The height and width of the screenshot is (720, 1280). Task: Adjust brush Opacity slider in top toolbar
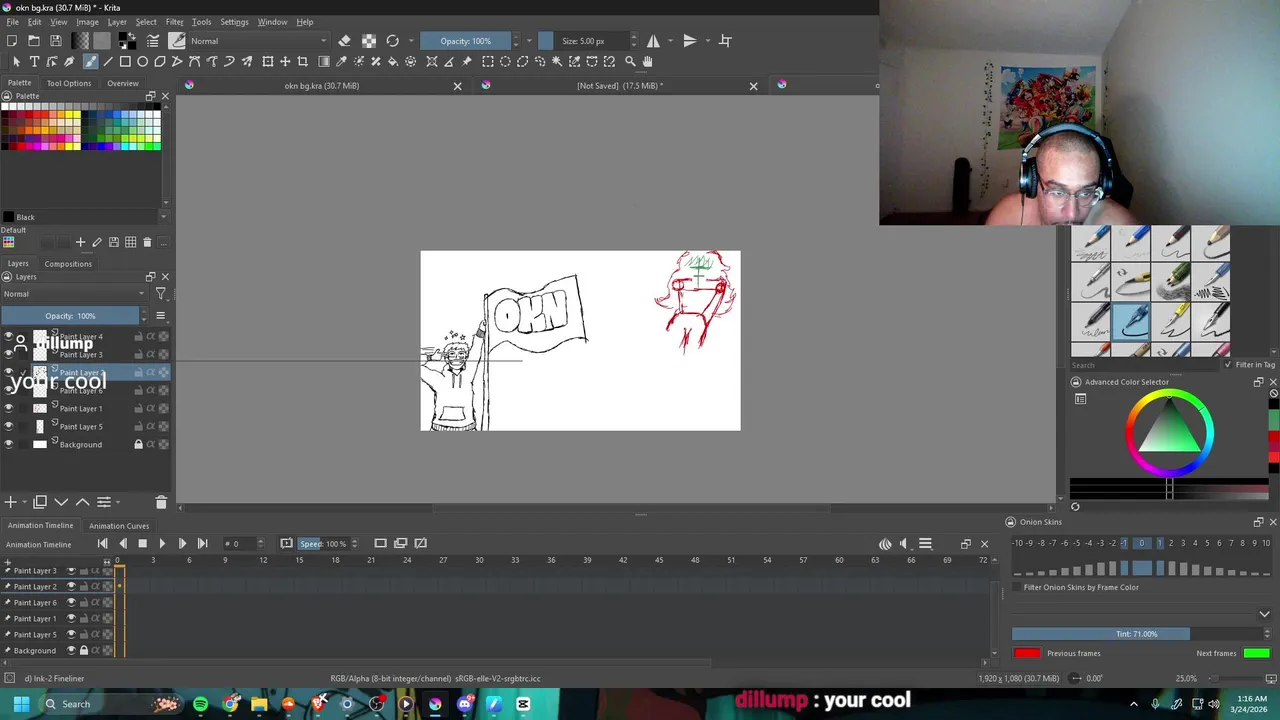(x=465, y=41)
